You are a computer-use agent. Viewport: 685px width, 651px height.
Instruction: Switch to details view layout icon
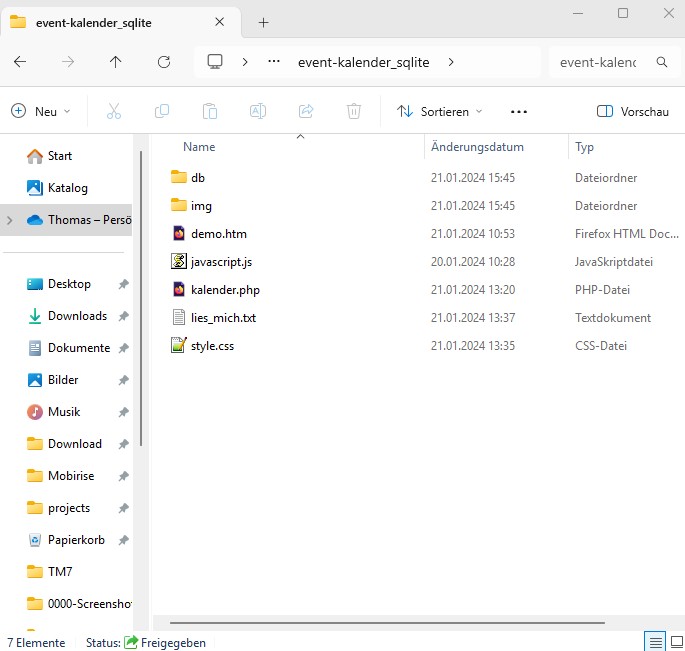655,642
